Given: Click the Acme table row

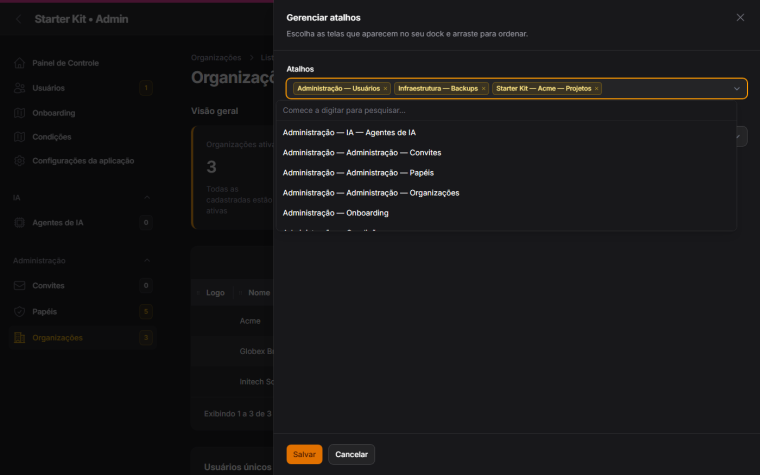Looking at the screenshot, I should (x=233, y=321).
